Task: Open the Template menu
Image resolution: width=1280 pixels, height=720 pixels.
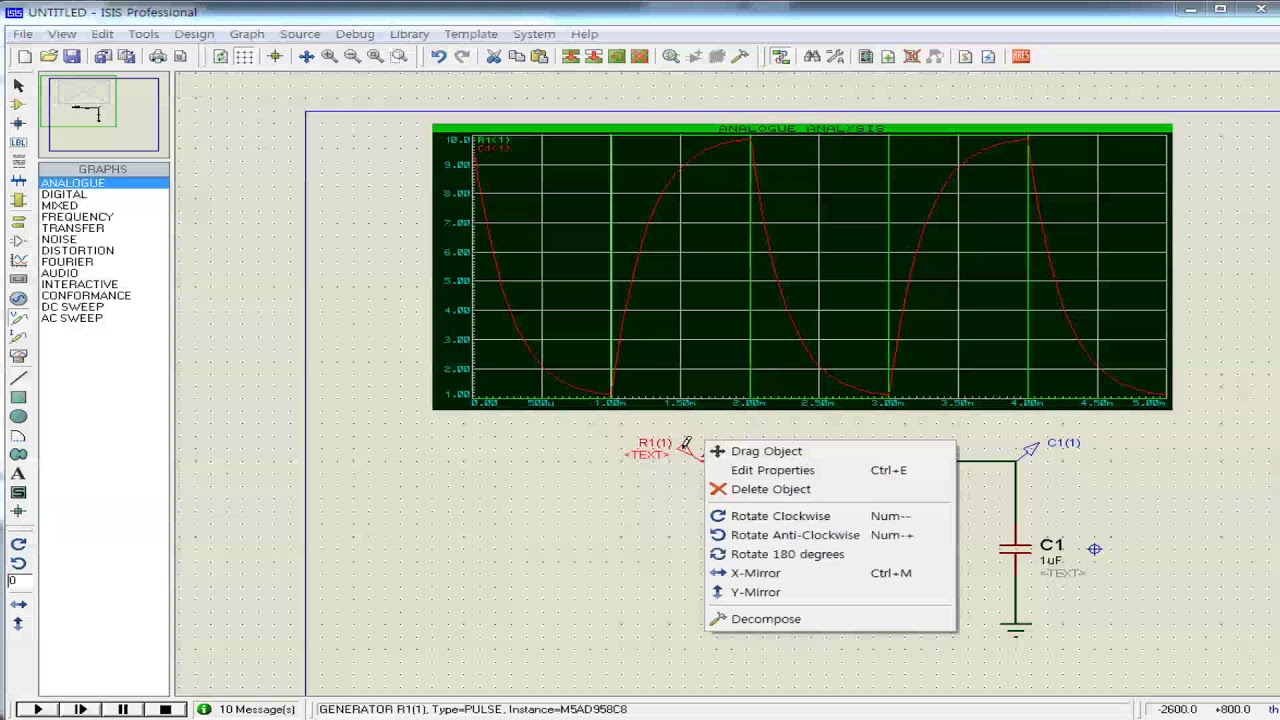Action: (x=470, y=34)
